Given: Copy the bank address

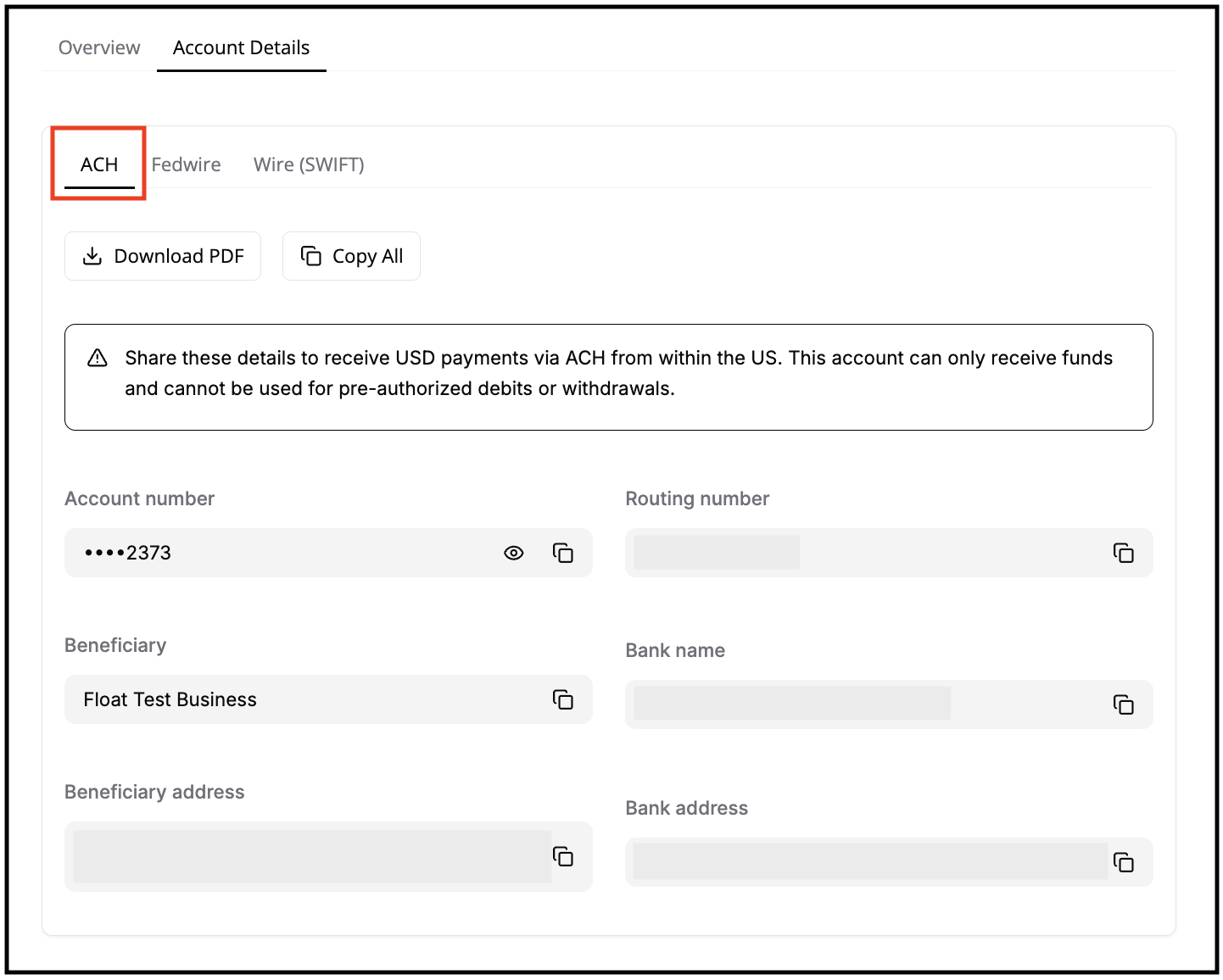Looking at the screenshot, I should [x=1123, y=862].
